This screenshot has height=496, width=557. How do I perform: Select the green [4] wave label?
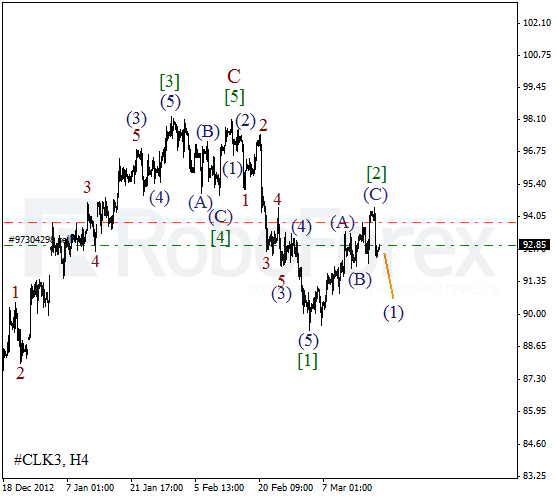coord(220,237)
